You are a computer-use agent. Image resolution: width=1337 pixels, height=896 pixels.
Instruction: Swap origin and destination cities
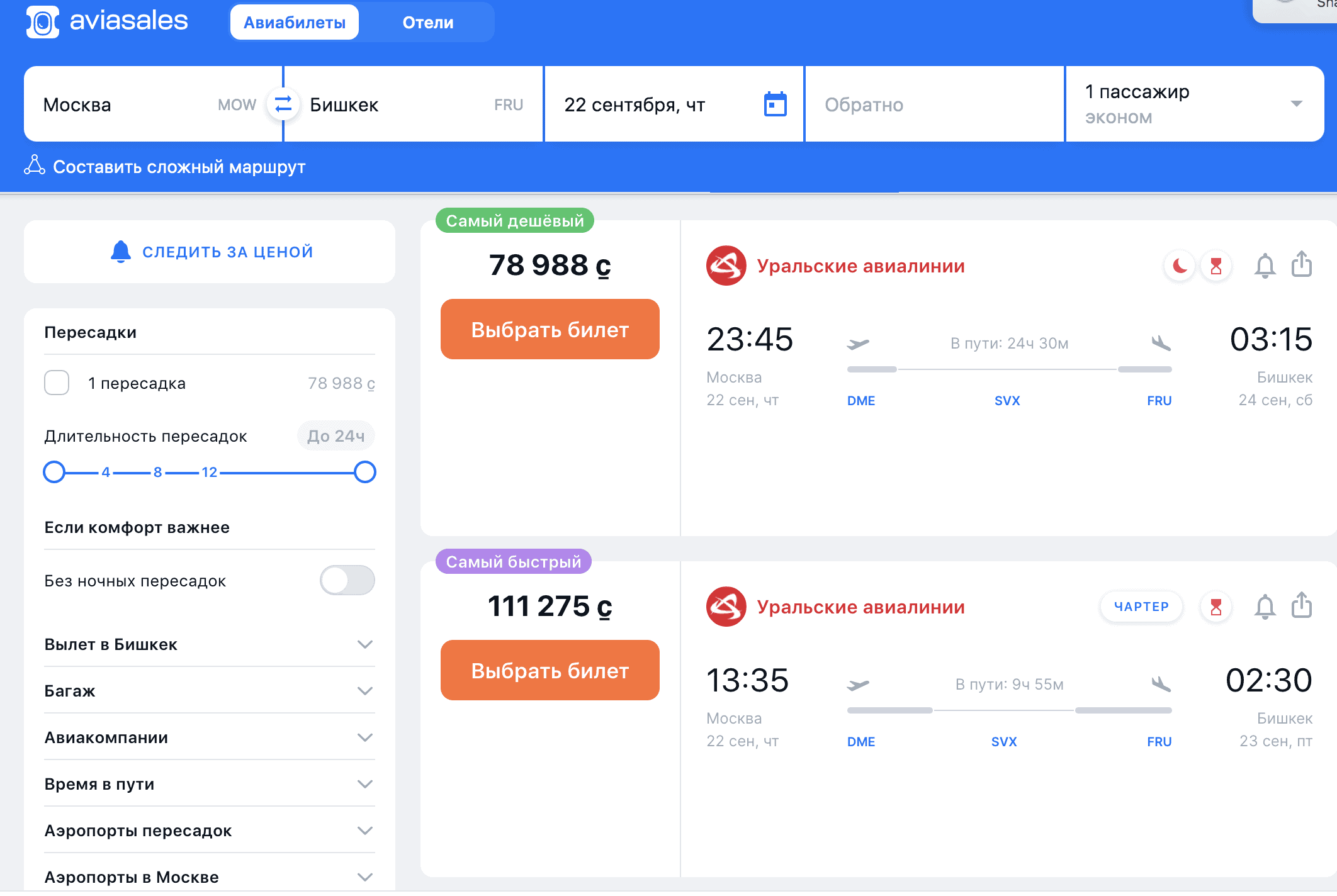point(283,104)
